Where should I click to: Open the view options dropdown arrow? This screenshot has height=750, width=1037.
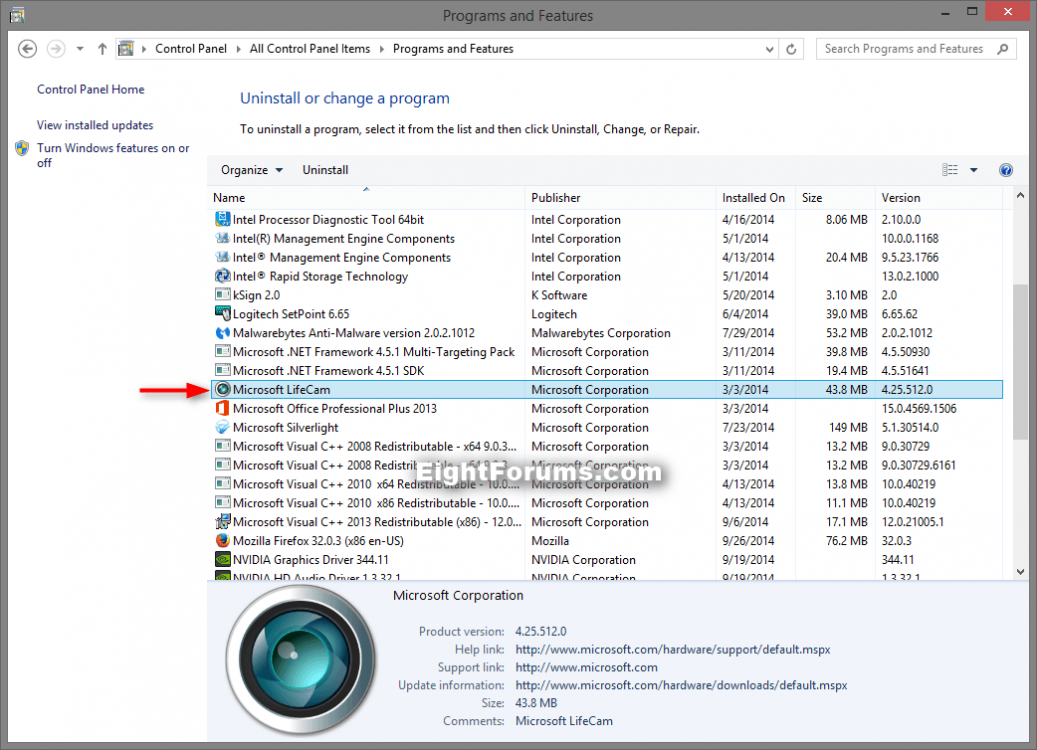[x=974, y=170]
